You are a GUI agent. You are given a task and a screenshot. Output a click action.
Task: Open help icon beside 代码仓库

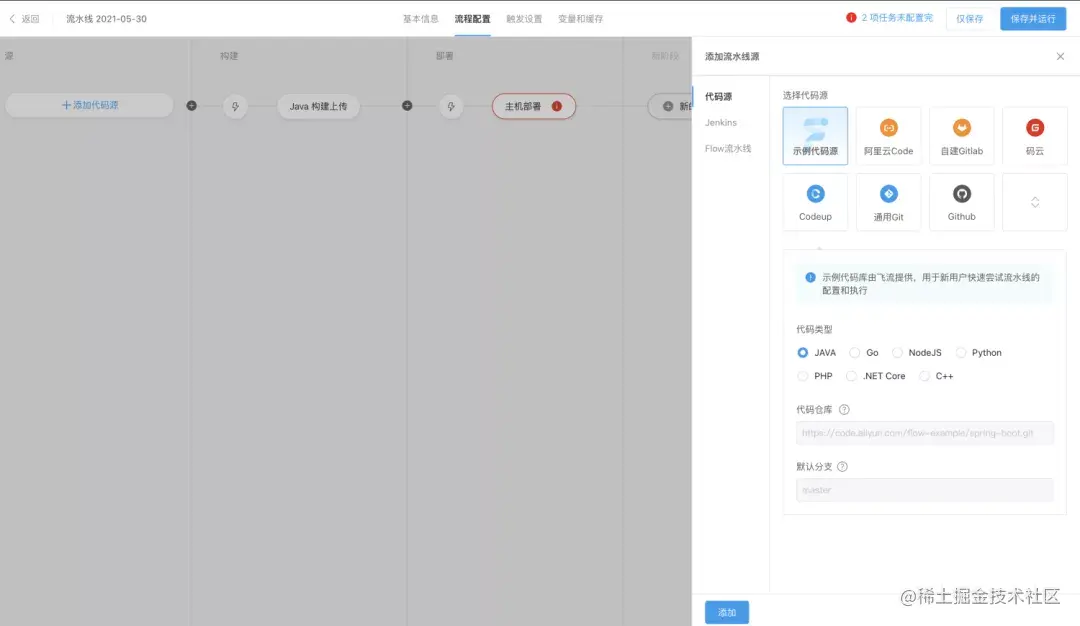point(844,410)
